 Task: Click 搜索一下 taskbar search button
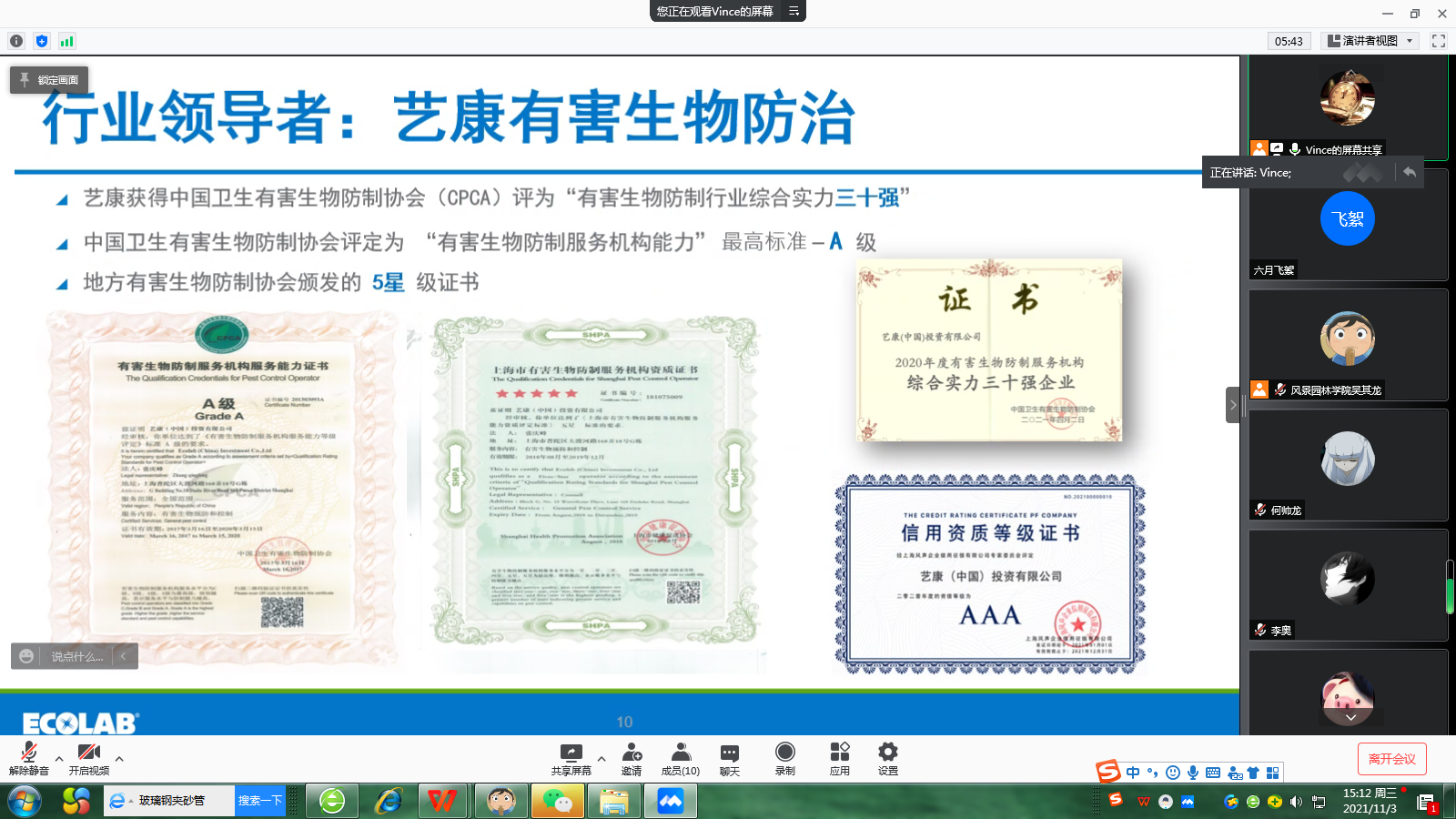[259, 801]
